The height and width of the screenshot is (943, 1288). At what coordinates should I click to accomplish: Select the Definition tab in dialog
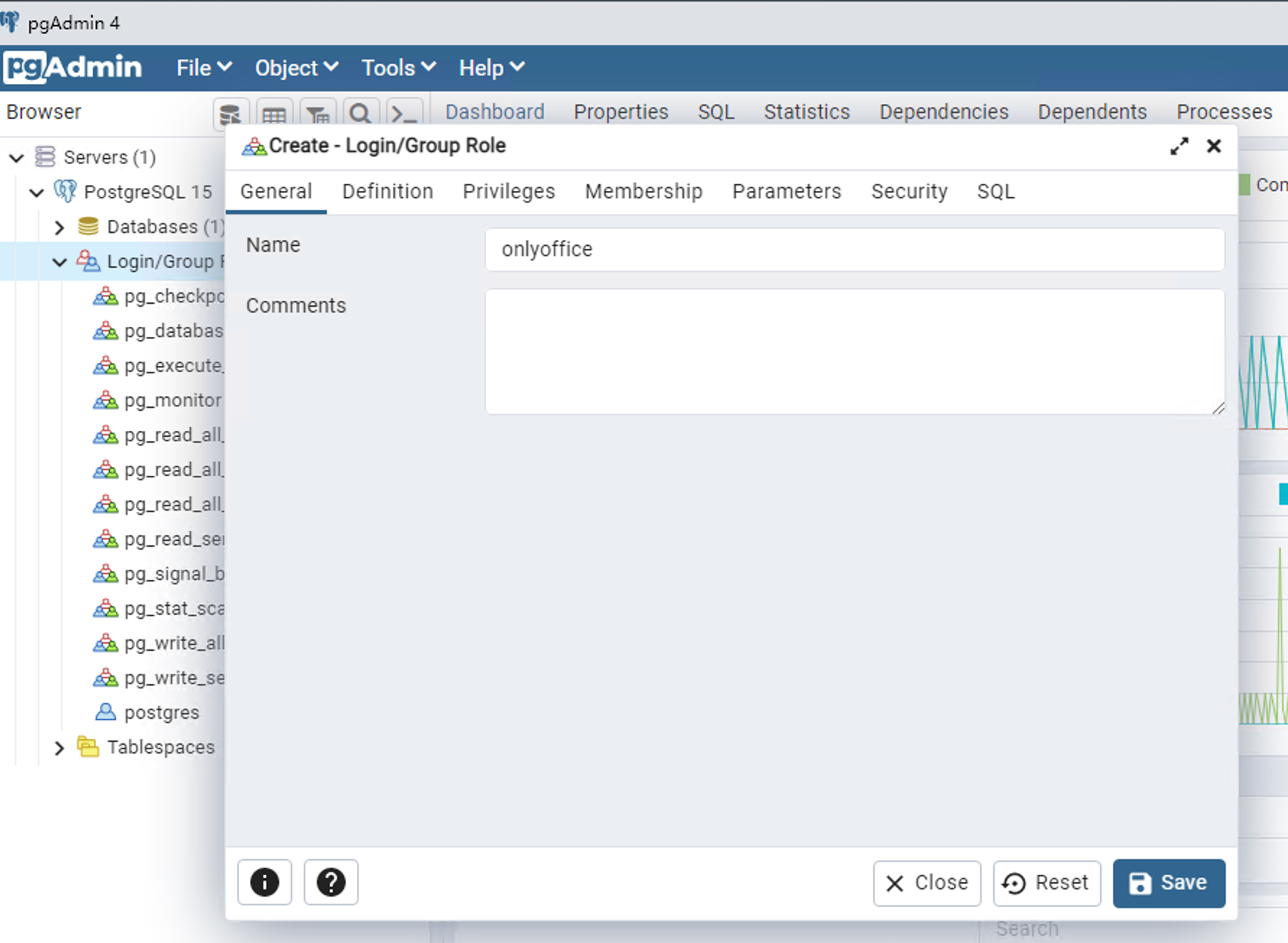(387, 192)
